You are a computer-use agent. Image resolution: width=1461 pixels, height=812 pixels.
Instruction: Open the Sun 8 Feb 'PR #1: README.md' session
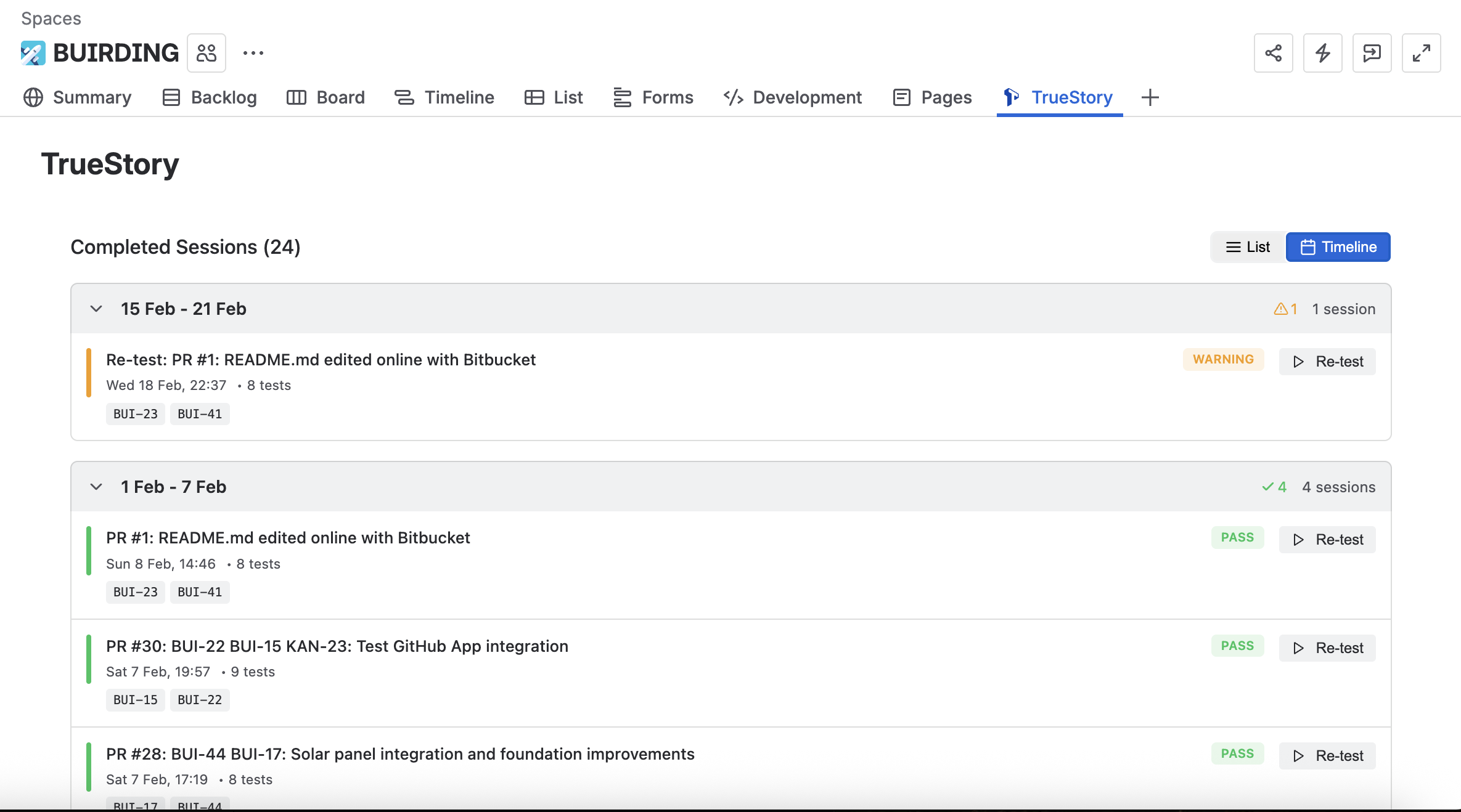pos(288,538)
